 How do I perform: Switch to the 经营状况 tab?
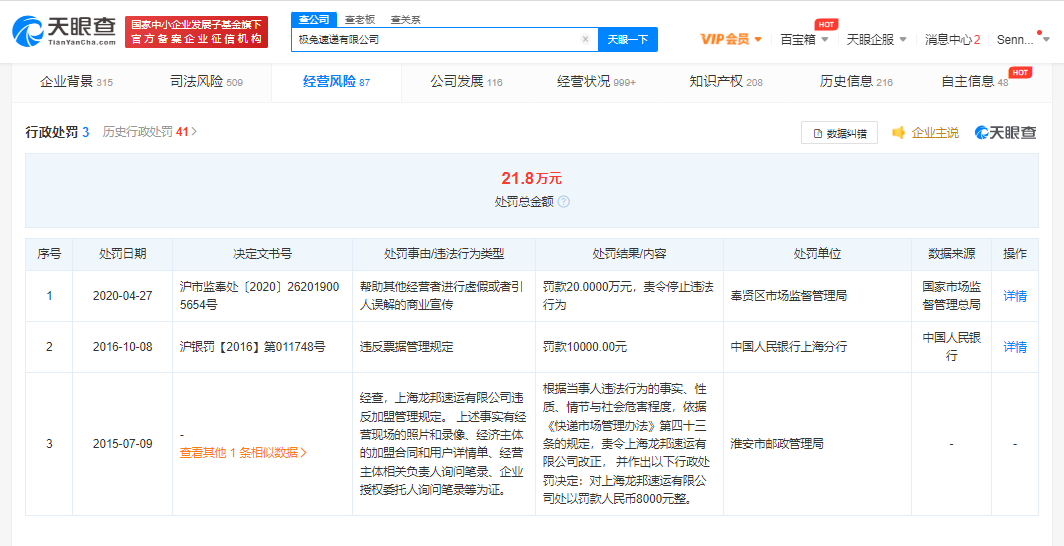pos(596,83)
